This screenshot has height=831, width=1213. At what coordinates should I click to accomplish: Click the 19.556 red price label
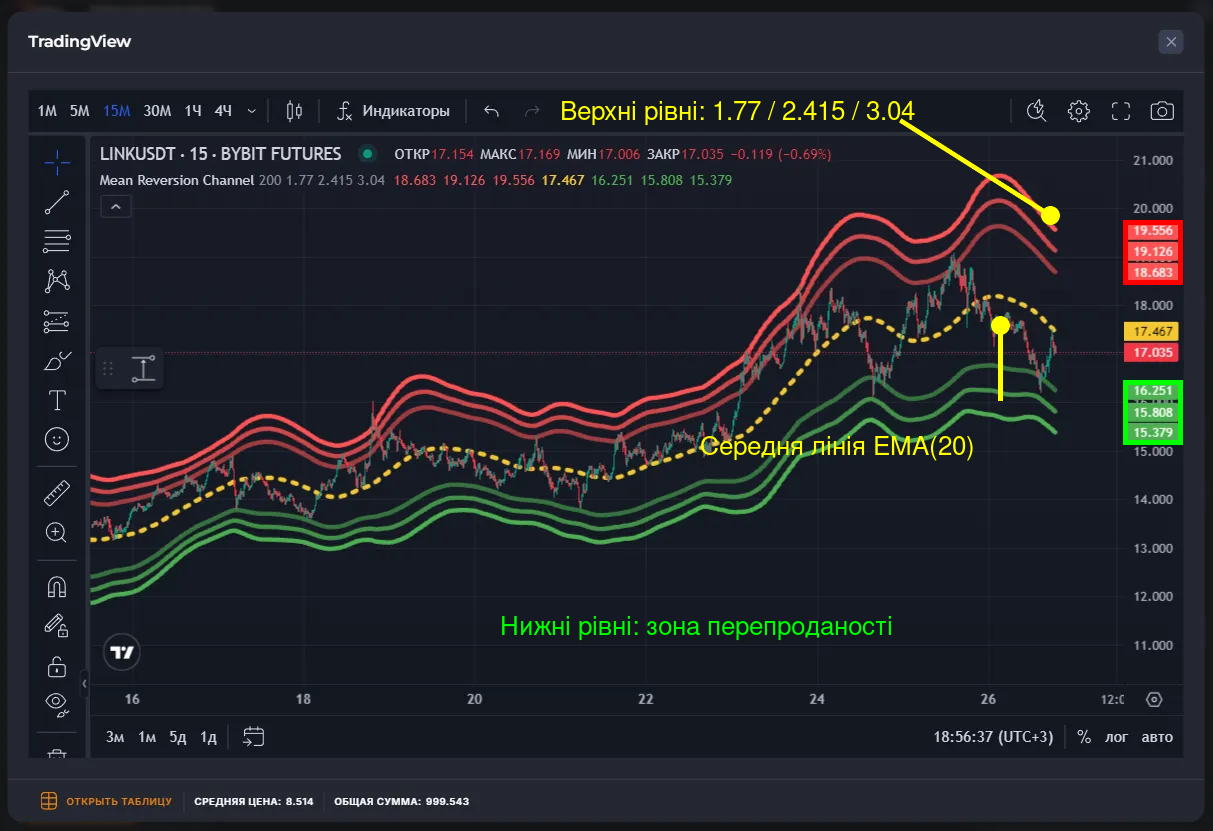1153,230
